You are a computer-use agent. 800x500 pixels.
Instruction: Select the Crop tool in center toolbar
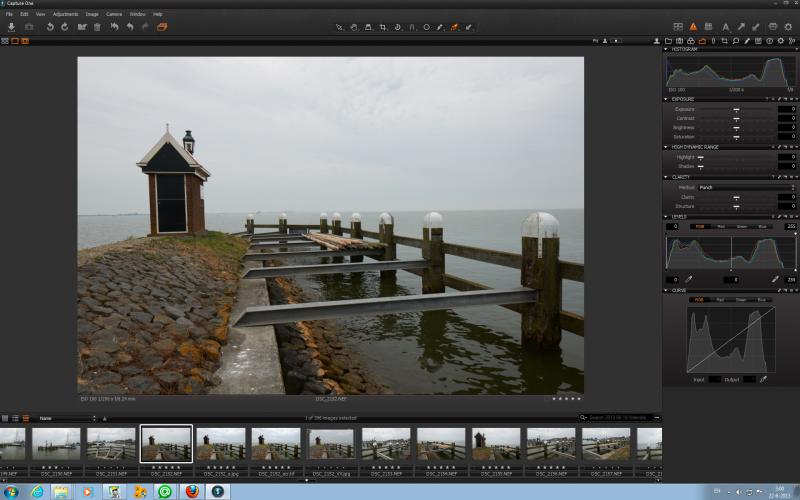point(383,27)
